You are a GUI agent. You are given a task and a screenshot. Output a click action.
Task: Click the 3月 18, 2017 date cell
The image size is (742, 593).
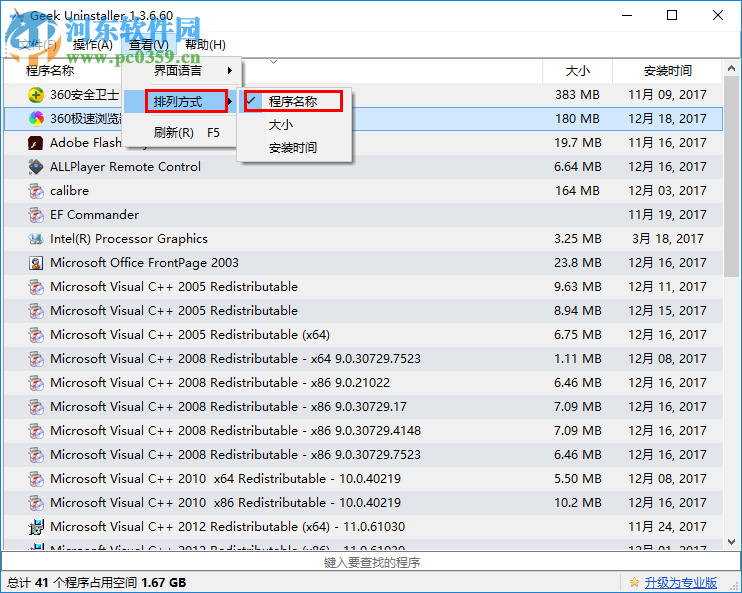click(667, 239)
